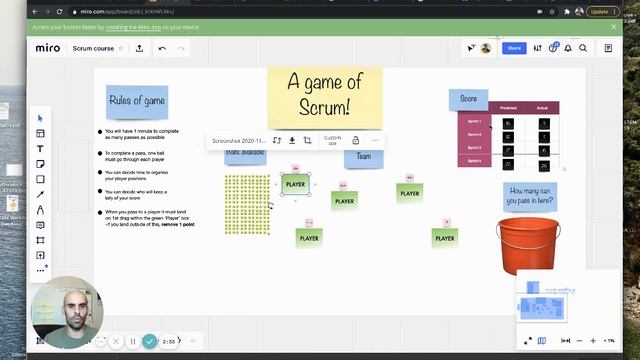This screenshot has width=640, height=360.
Task: Redo the last undone action
Action: pos(181,48)
